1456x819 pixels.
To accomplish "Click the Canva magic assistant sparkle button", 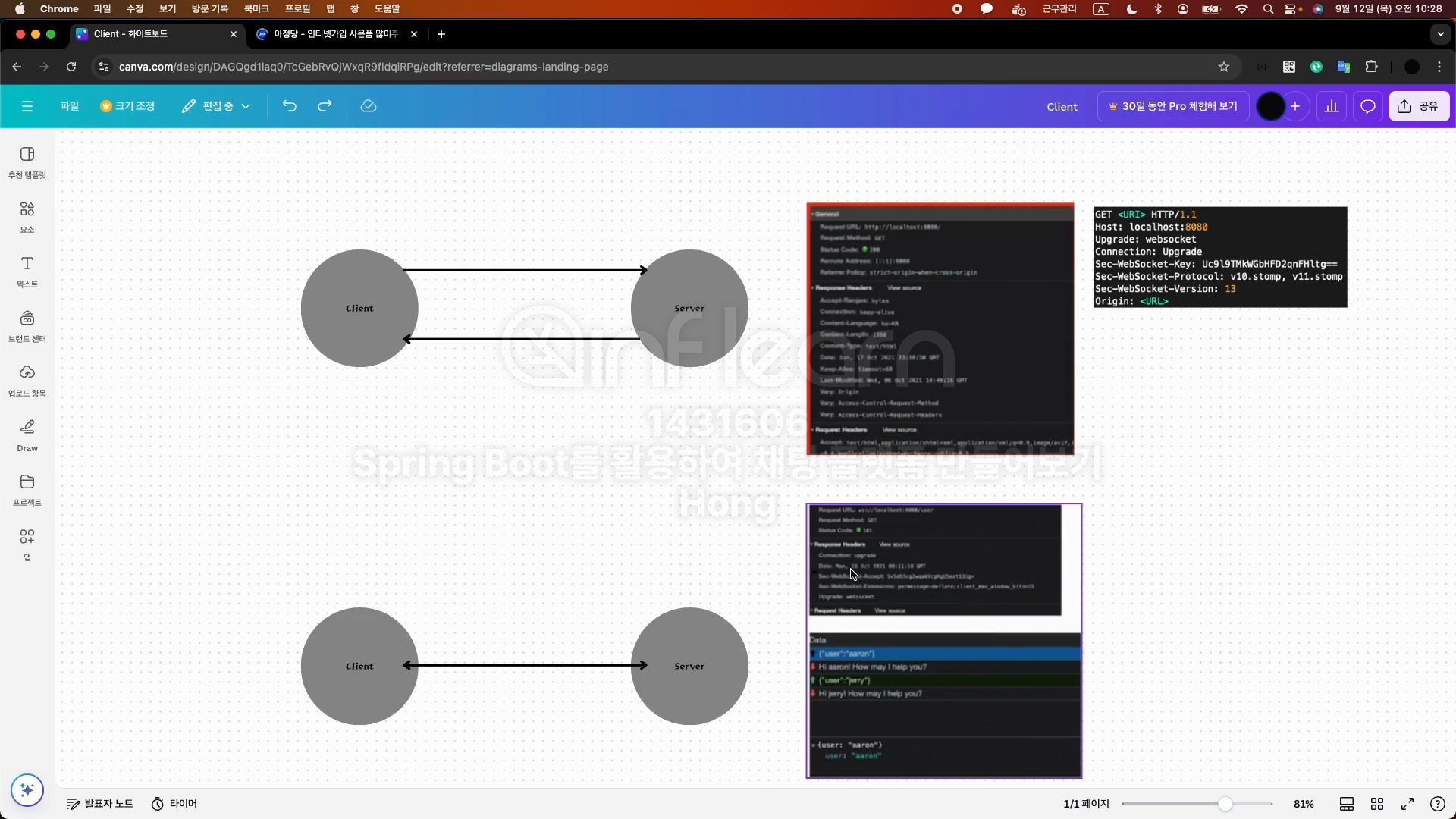I will tap(27, 790).
